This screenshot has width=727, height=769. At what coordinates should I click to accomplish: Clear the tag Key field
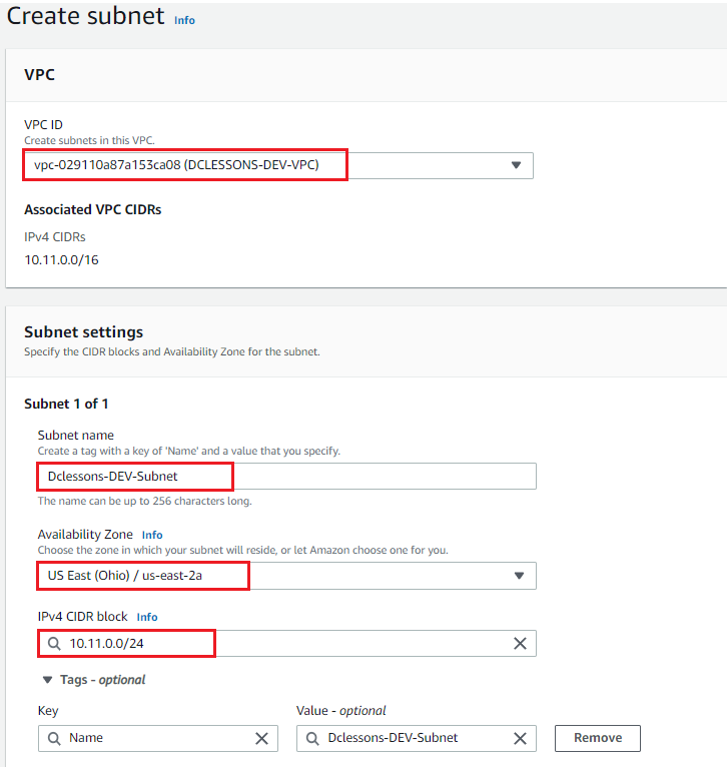click(x=262, y=738)
